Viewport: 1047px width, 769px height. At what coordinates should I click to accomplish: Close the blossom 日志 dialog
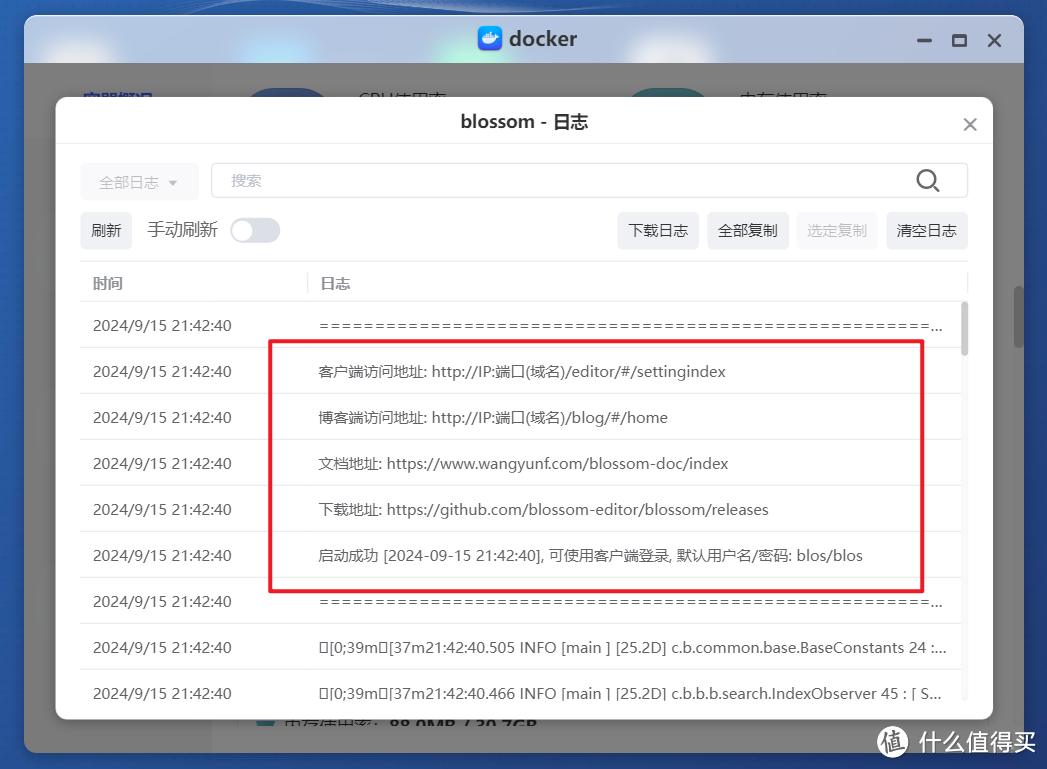pos(969,124)
